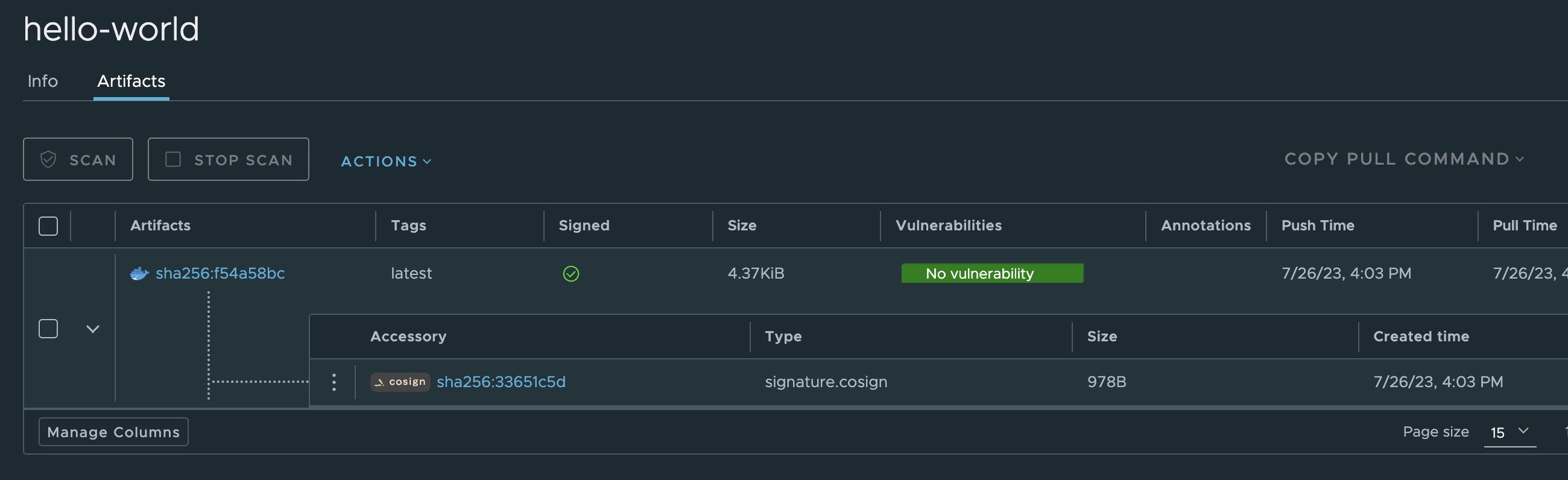Screen dimensions: 1568x480
Task: Select the Artifacts tab
Action: (x=131, y=80)
